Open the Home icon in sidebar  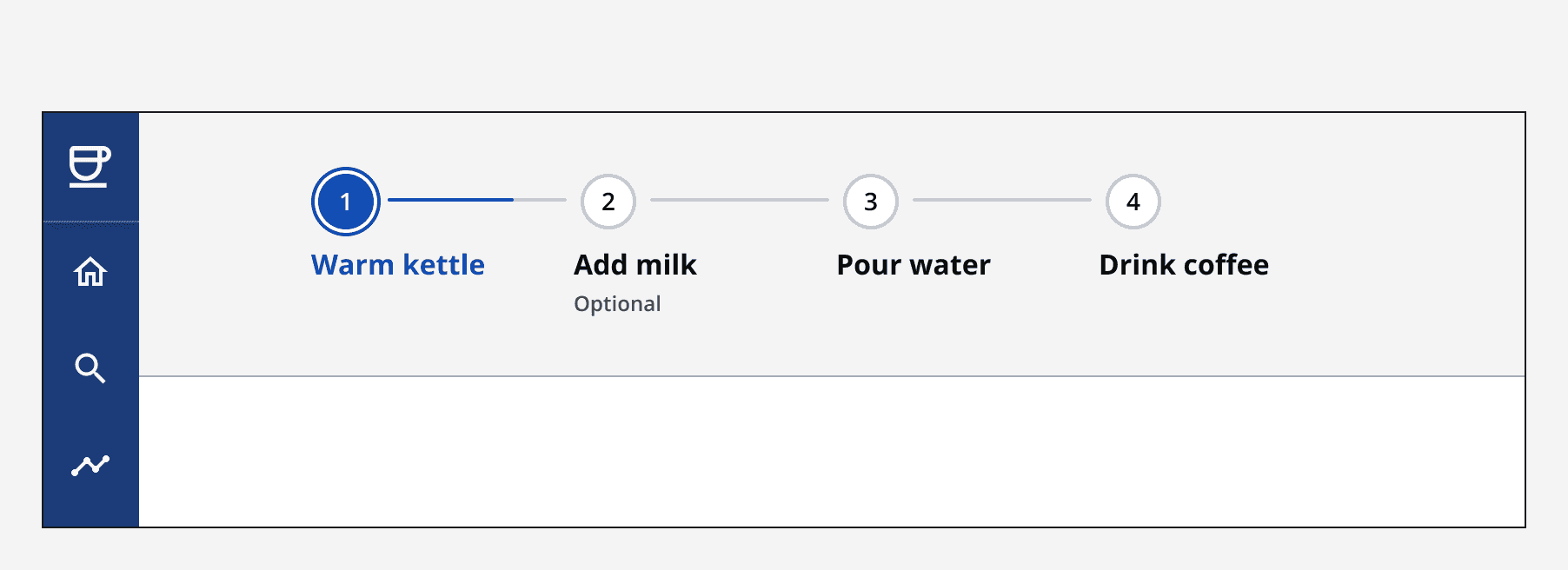click(x=90, y=272)
